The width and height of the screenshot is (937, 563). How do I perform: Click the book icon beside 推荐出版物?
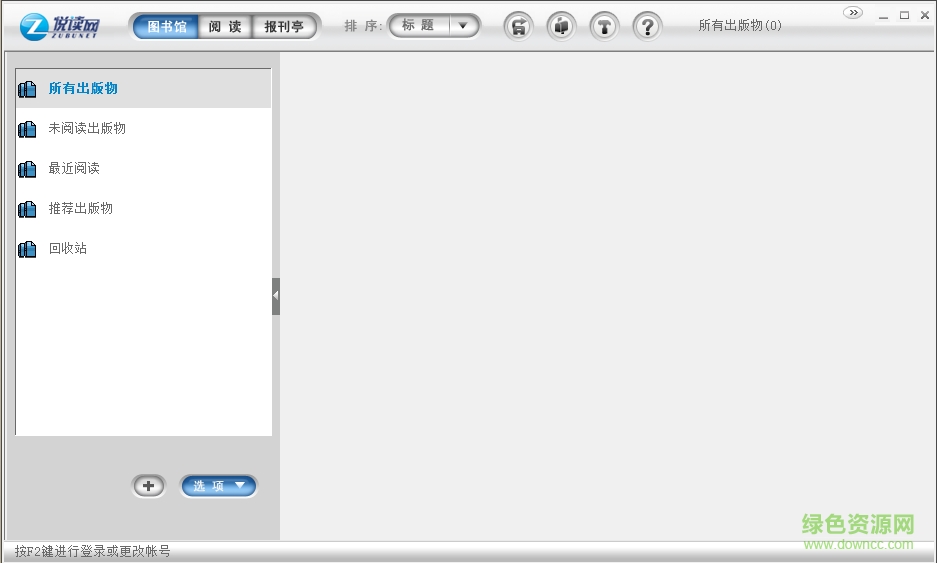pos(27,209)
